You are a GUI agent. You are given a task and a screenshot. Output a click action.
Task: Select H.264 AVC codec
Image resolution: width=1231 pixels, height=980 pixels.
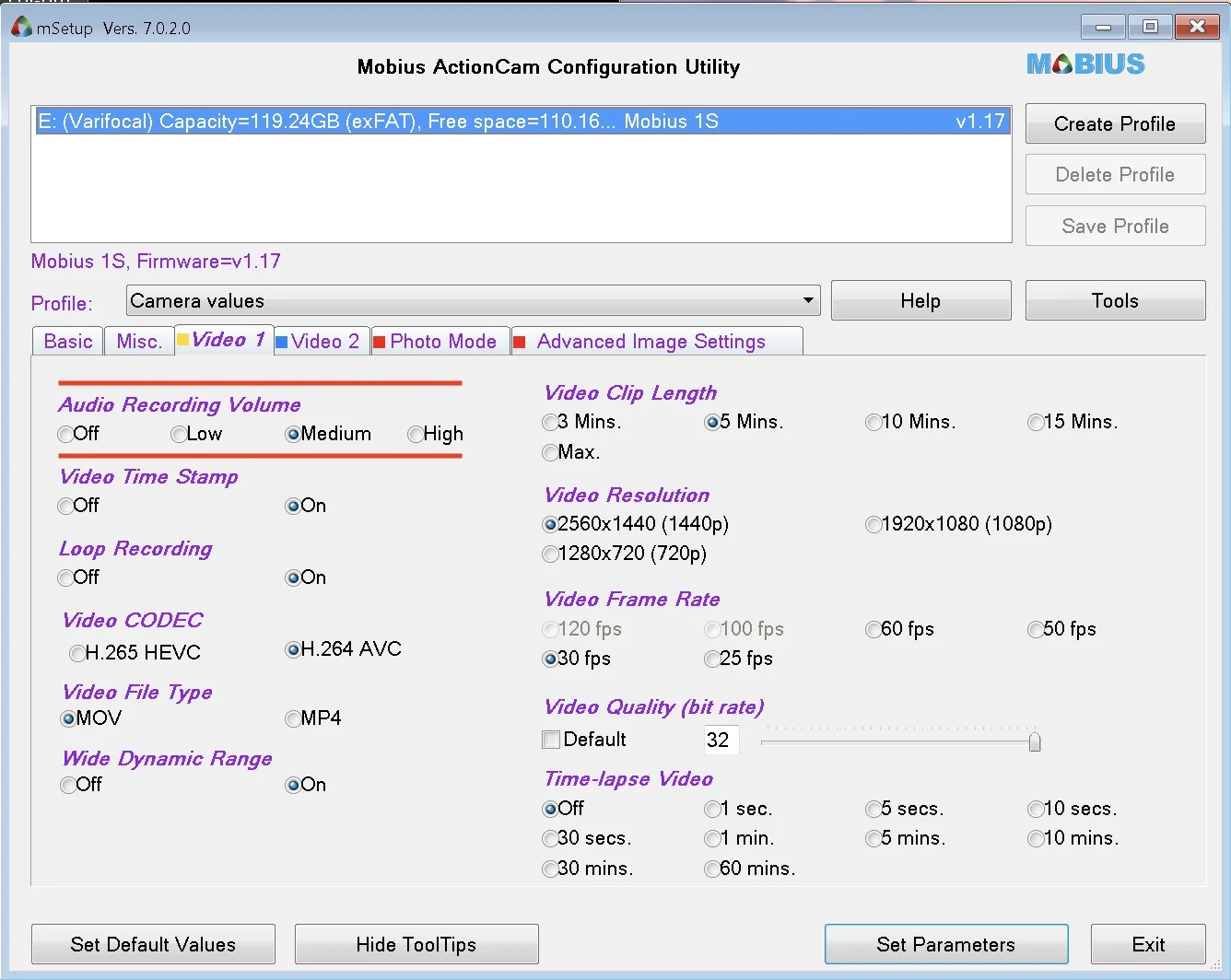pos(293,649)
